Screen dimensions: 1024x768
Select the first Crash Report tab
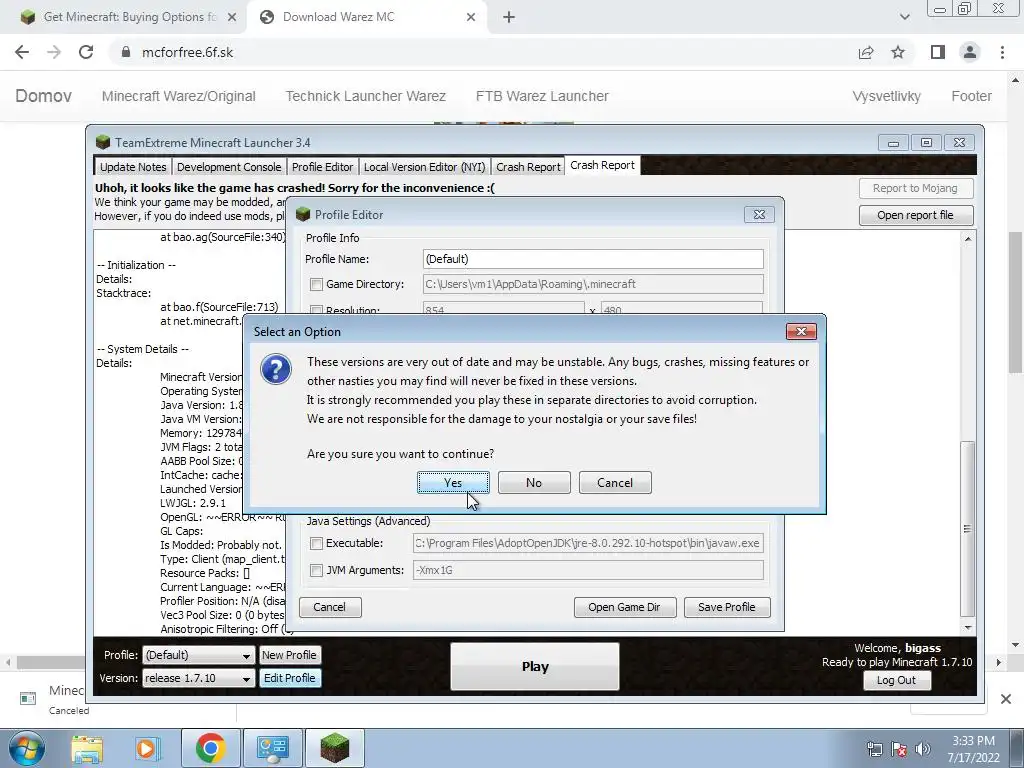[x=528, y=167]
